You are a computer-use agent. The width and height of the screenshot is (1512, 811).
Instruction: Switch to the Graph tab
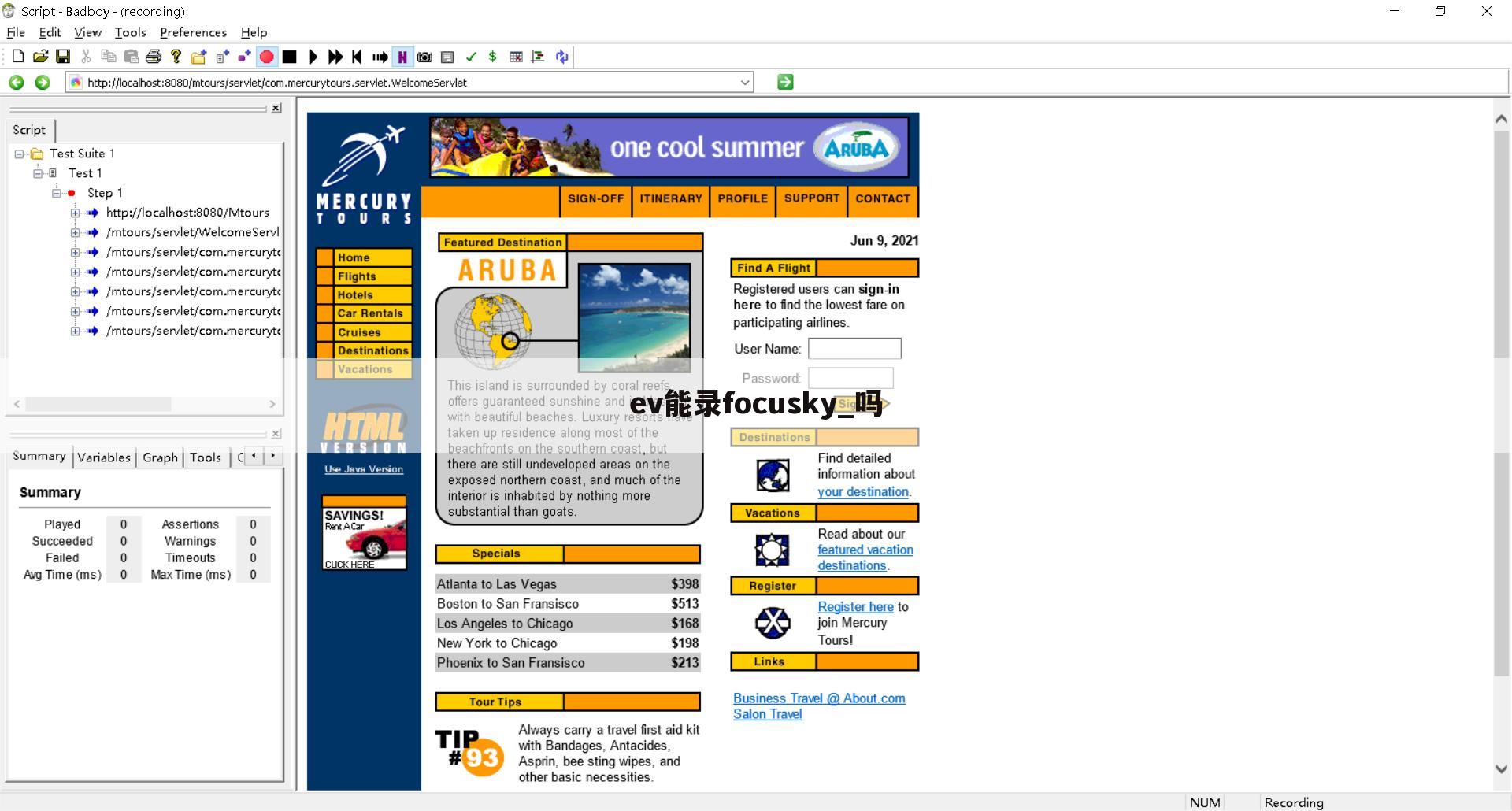[x=160, y=457]
